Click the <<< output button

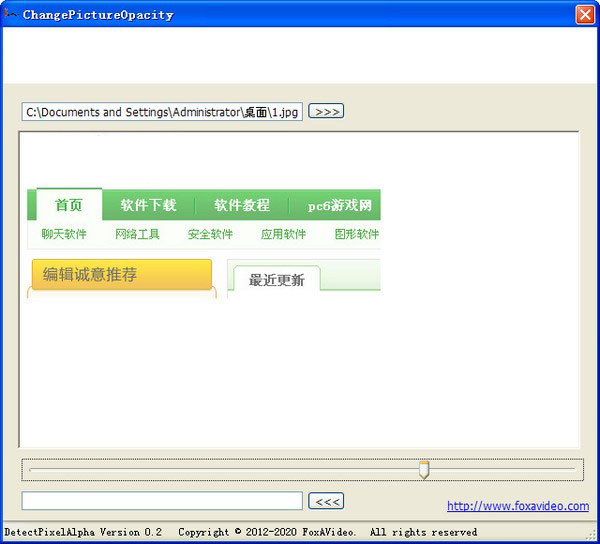point(326,501)
